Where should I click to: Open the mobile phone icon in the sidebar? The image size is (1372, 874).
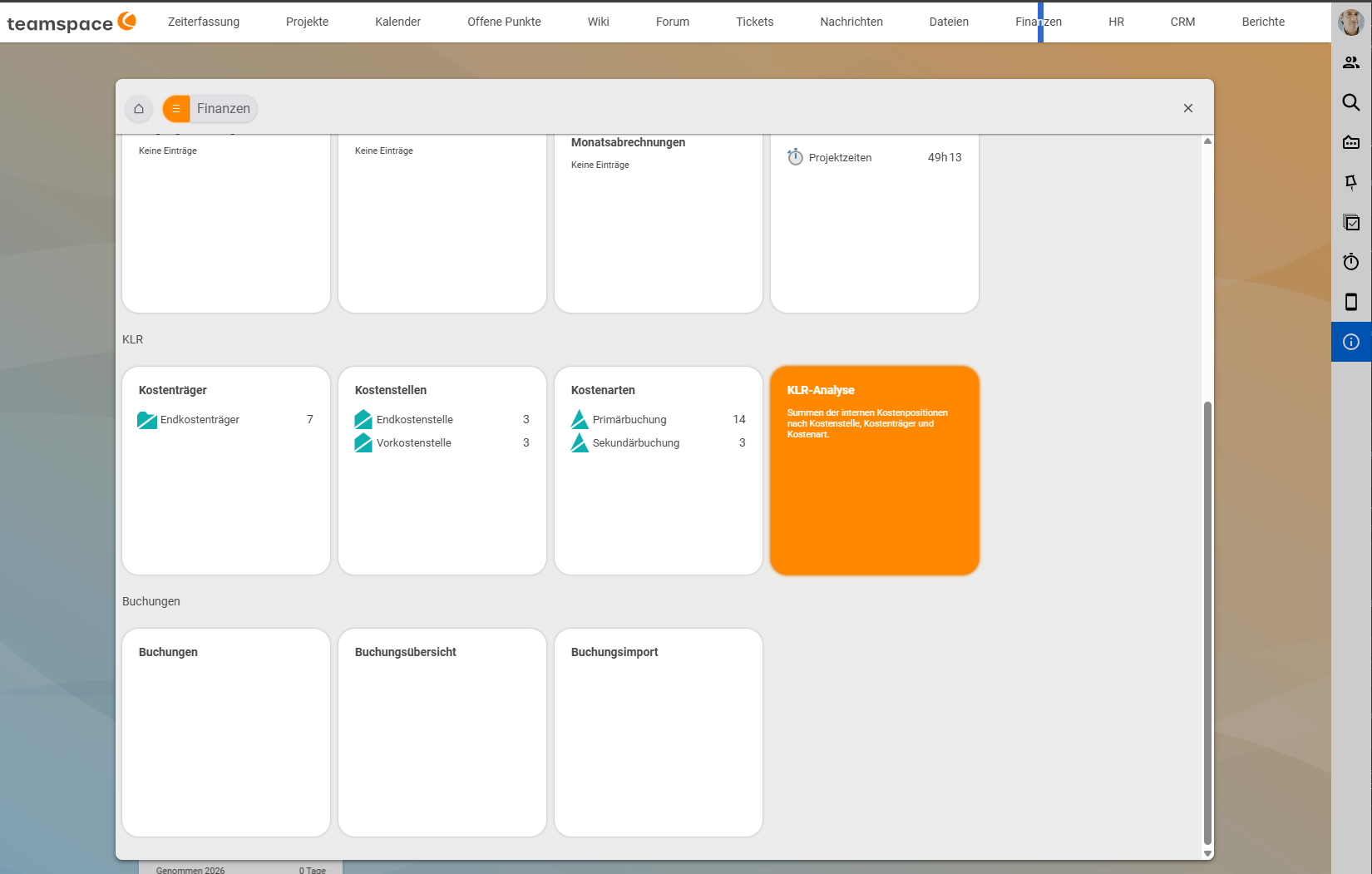pos(1351,302)
